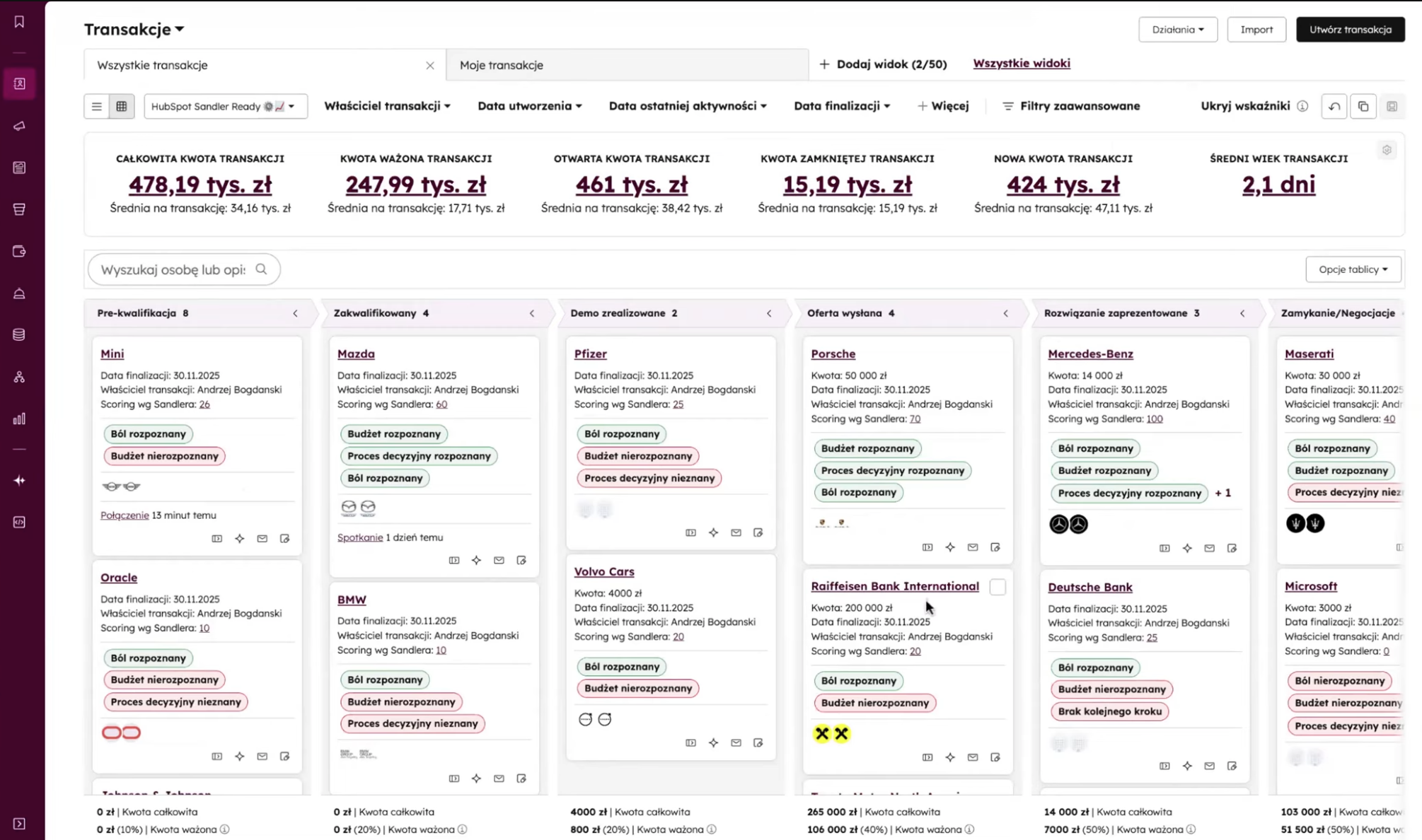Click the Utwórz transakcja button
The image size is (1422, 840).
coord(1350,30)
